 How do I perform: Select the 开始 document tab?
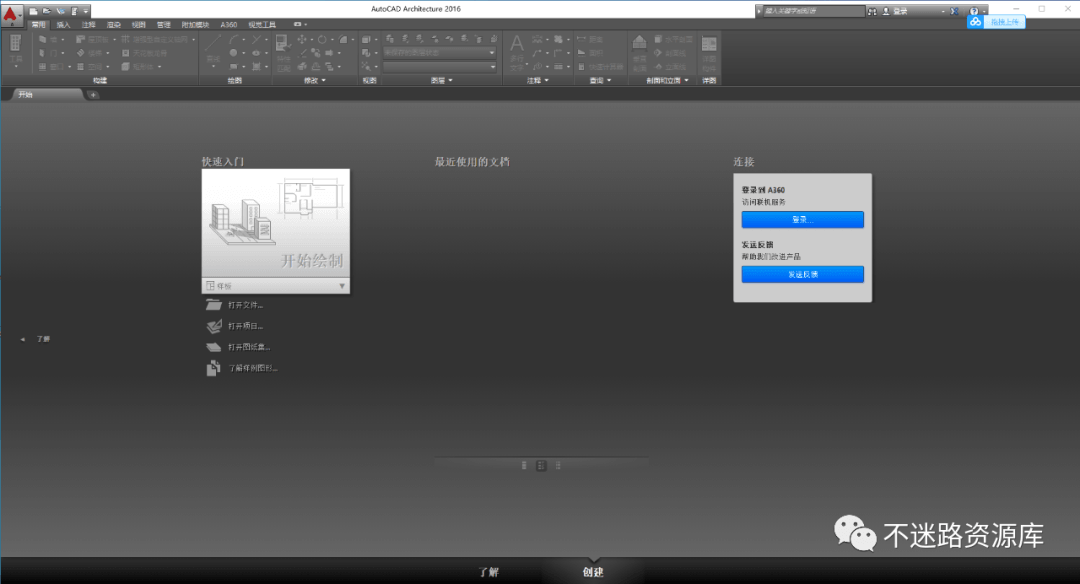(47, 94)
